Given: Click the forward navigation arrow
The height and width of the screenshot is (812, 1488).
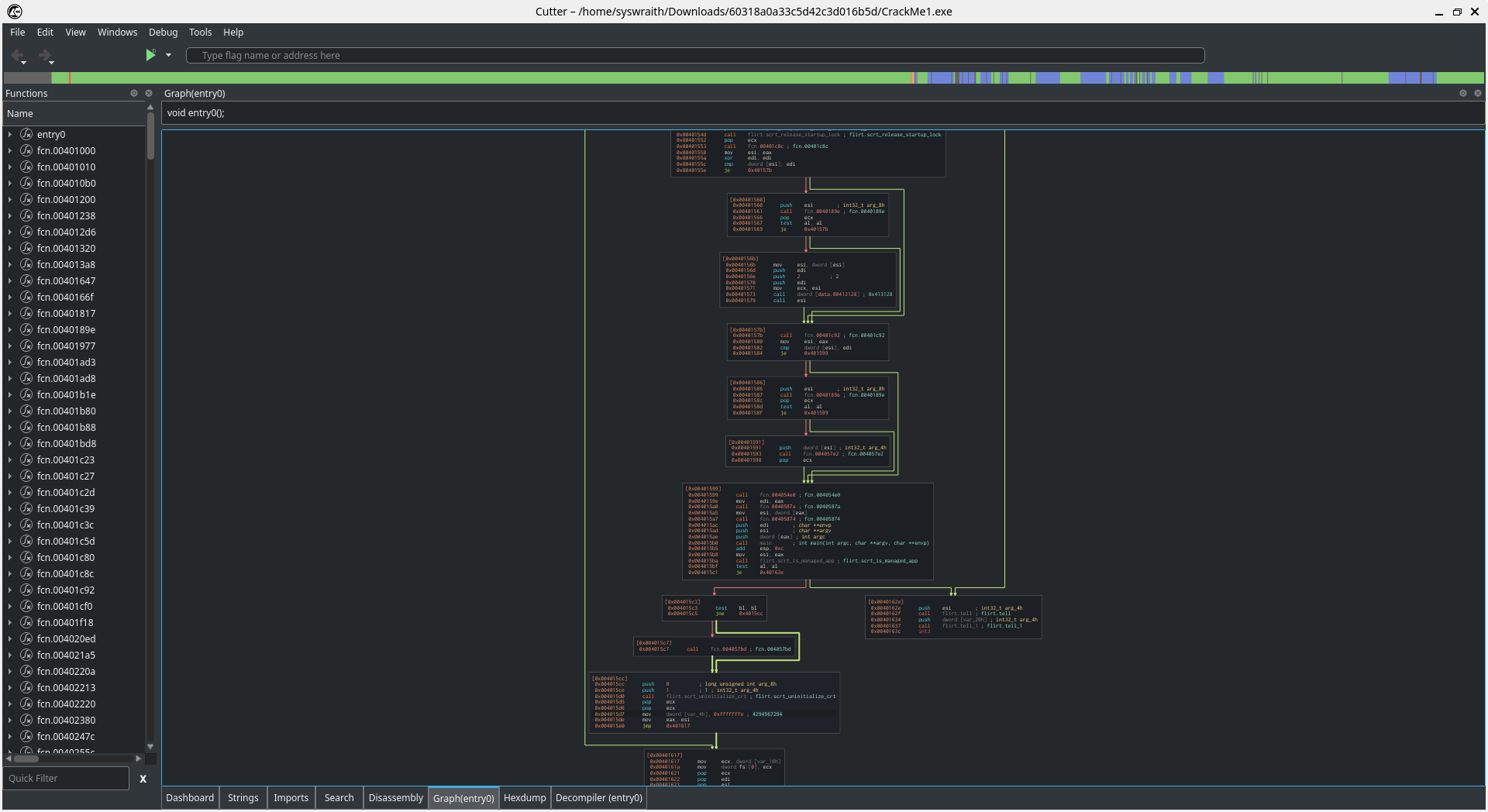Looking at the screenshot, I should tap(44, 55).
